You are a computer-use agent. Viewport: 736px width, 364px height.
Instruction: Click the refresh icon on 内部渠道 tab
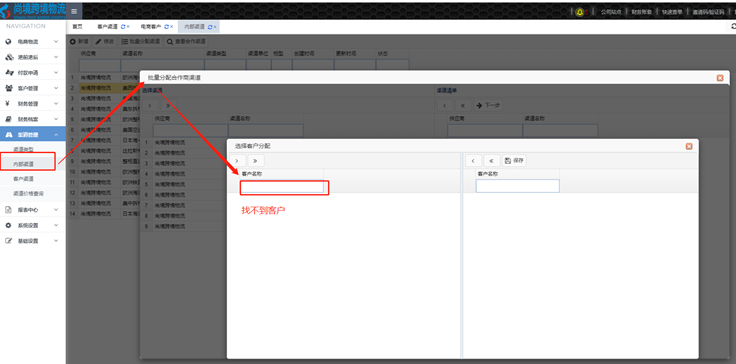click(210, 27)
